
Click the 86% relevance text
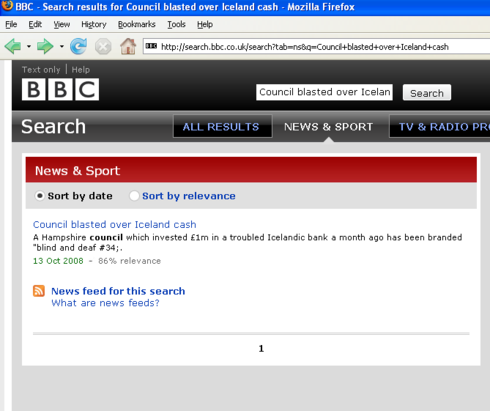click(x=129, y=261)
